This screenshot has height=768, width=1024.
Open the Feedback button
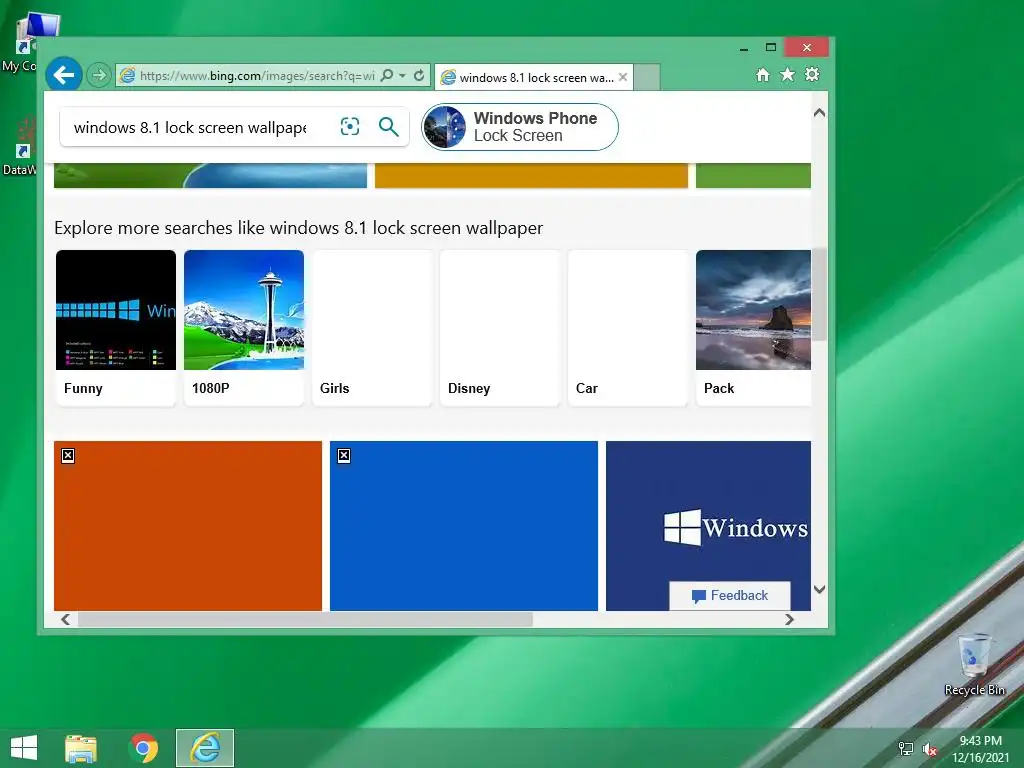coord(730,596)
